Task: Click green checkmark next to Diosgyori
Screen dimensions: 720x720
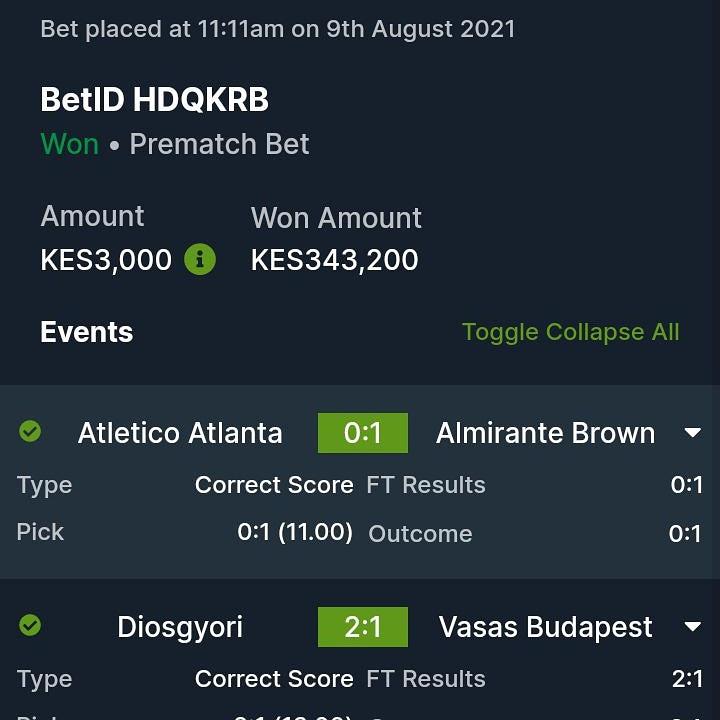Action: (30, 626)
